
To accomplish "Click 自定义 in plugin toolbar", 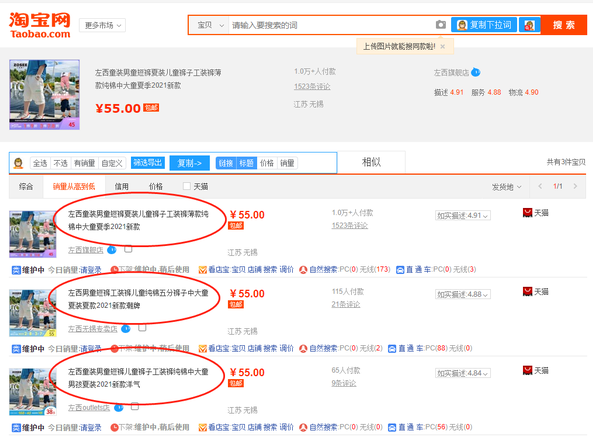I will click(112, 163).
